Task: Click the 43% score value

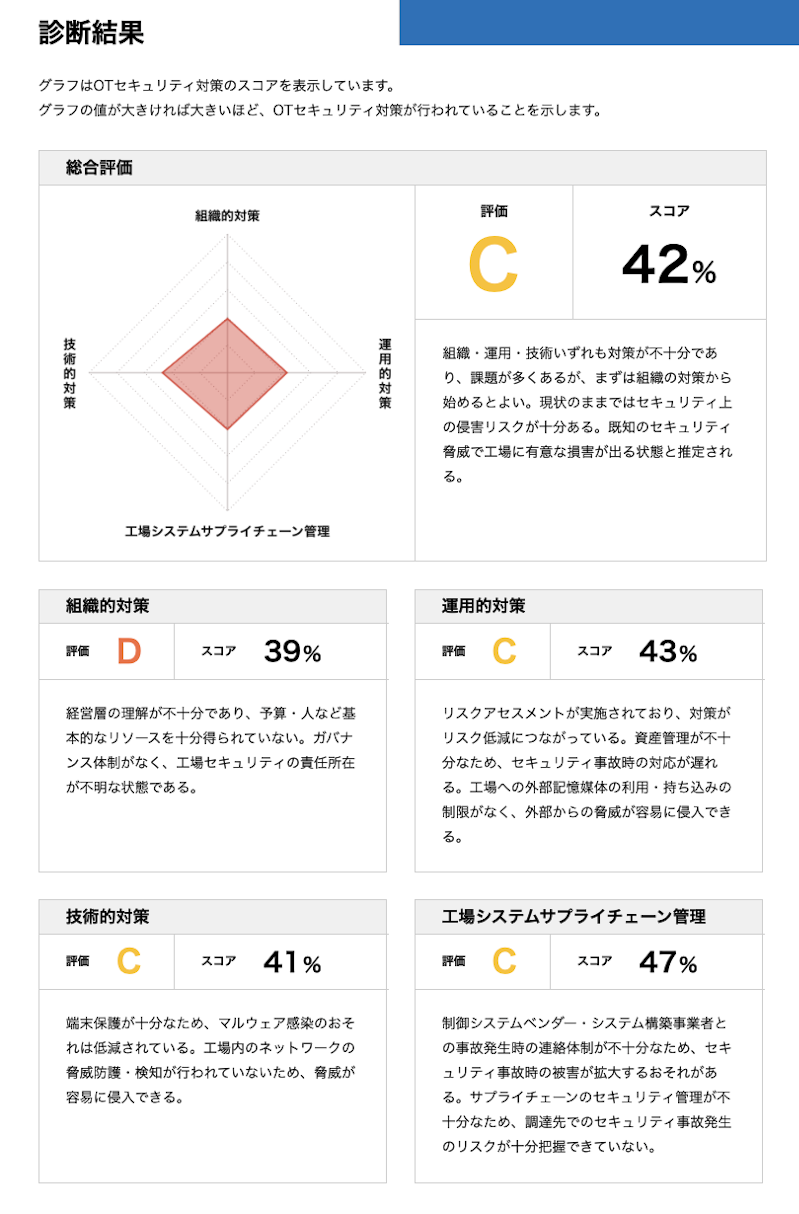Action: 667,653
